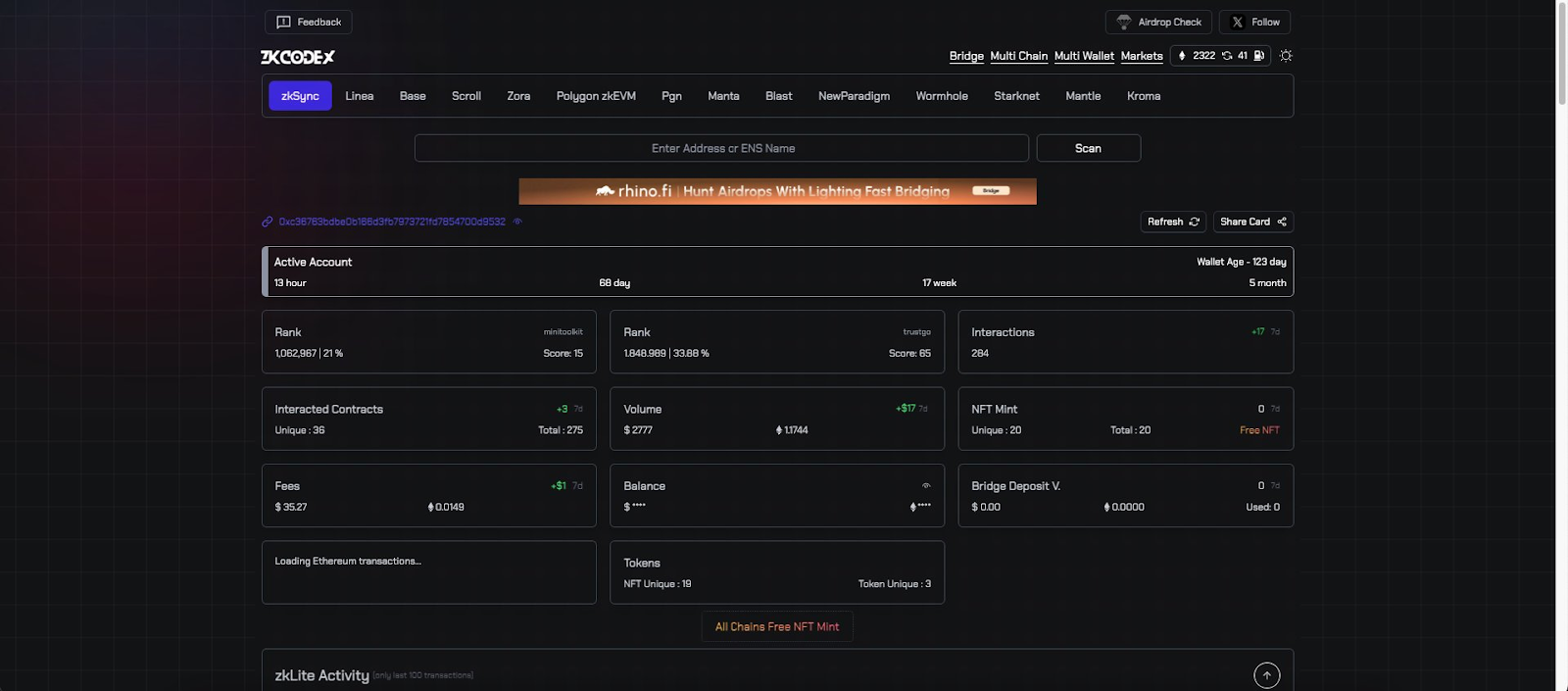
Task: Toggle balance visibility eye in Balance card
Action: [926, 486]
